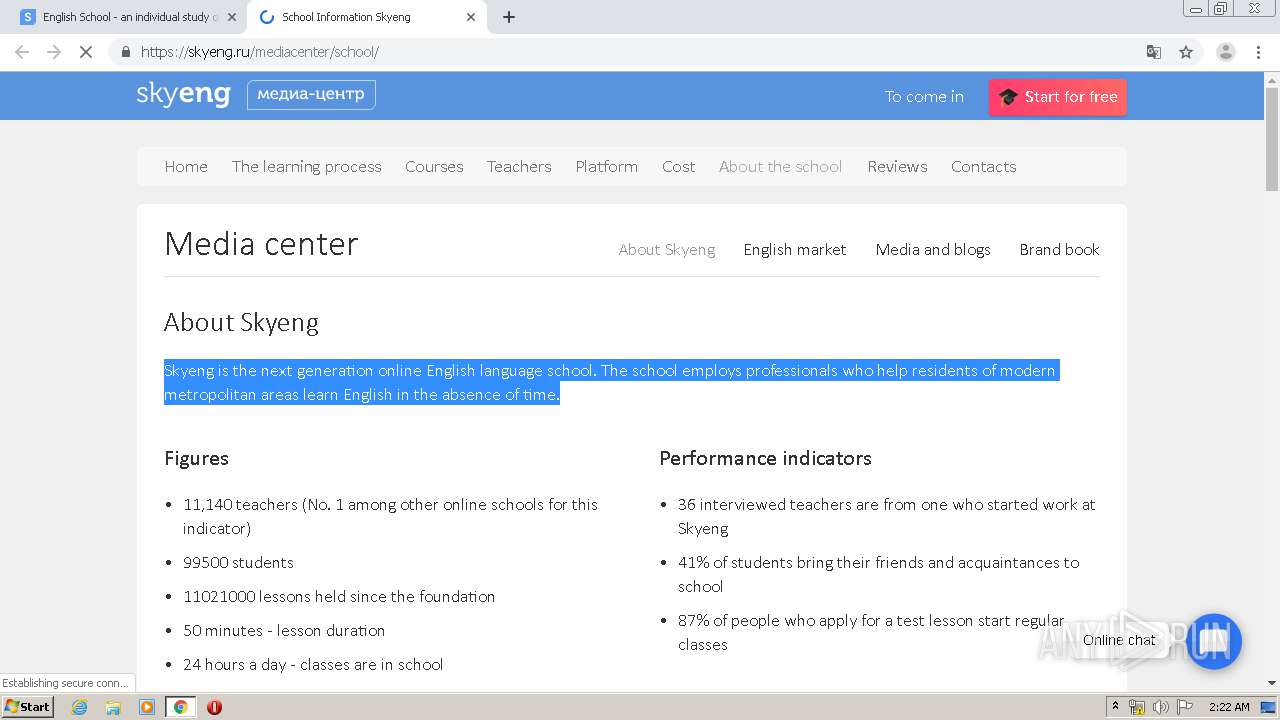Open the Teachers menu item
This screenshot has height=720, width=1280.
[519, 167]
